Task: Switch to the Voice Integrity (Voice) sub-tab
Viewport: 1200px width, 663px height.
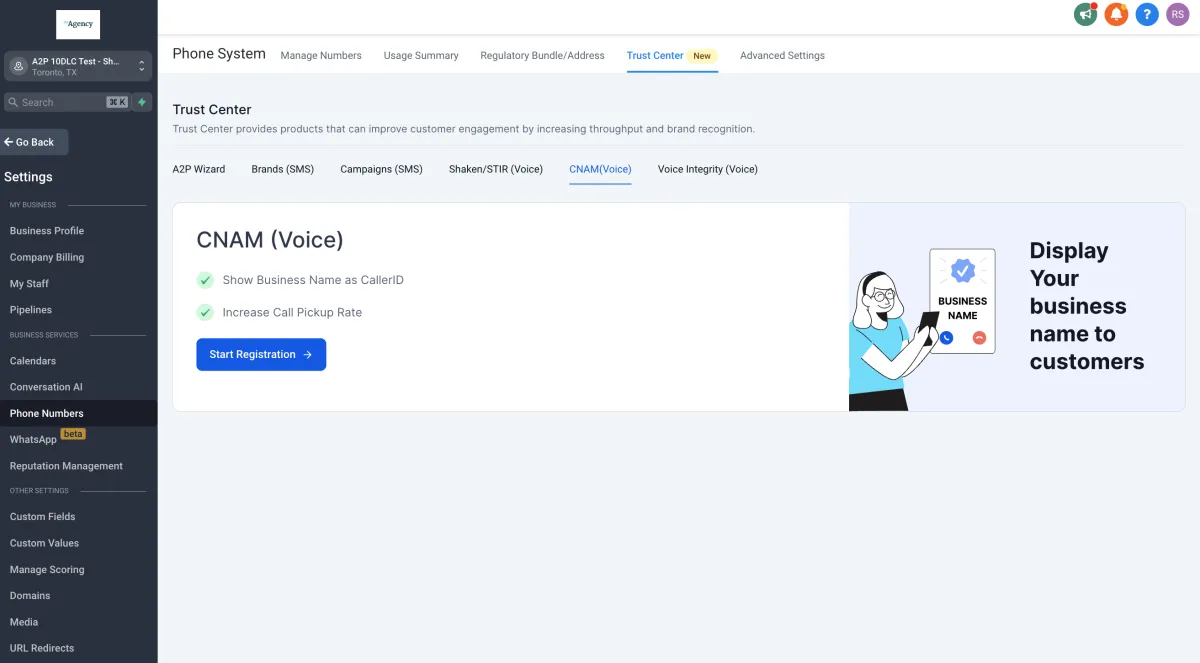Action: coord(708,169)
